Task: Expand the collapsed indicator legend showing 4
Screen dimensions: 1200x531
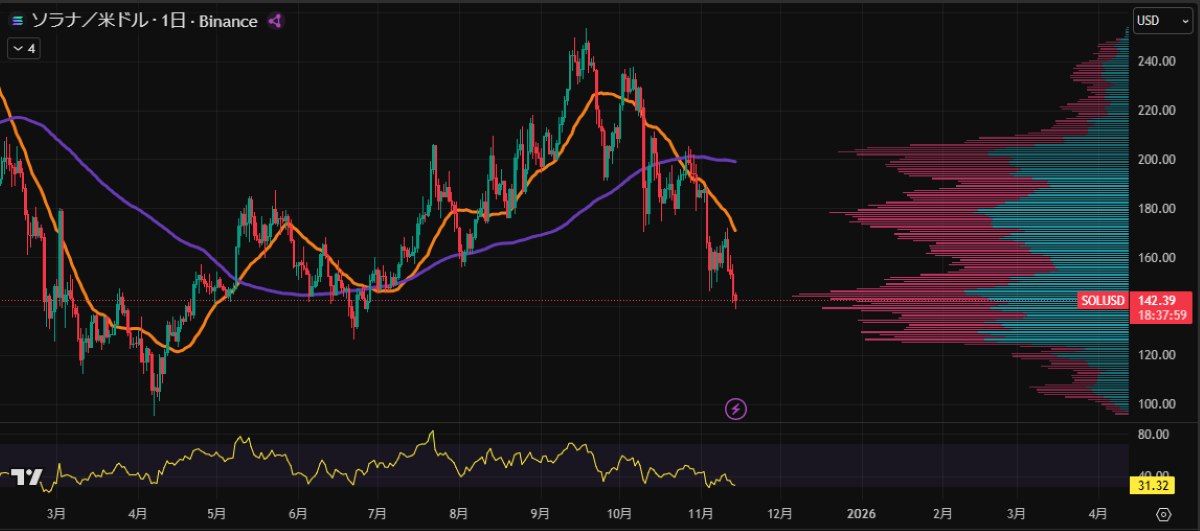Action: 24,47
